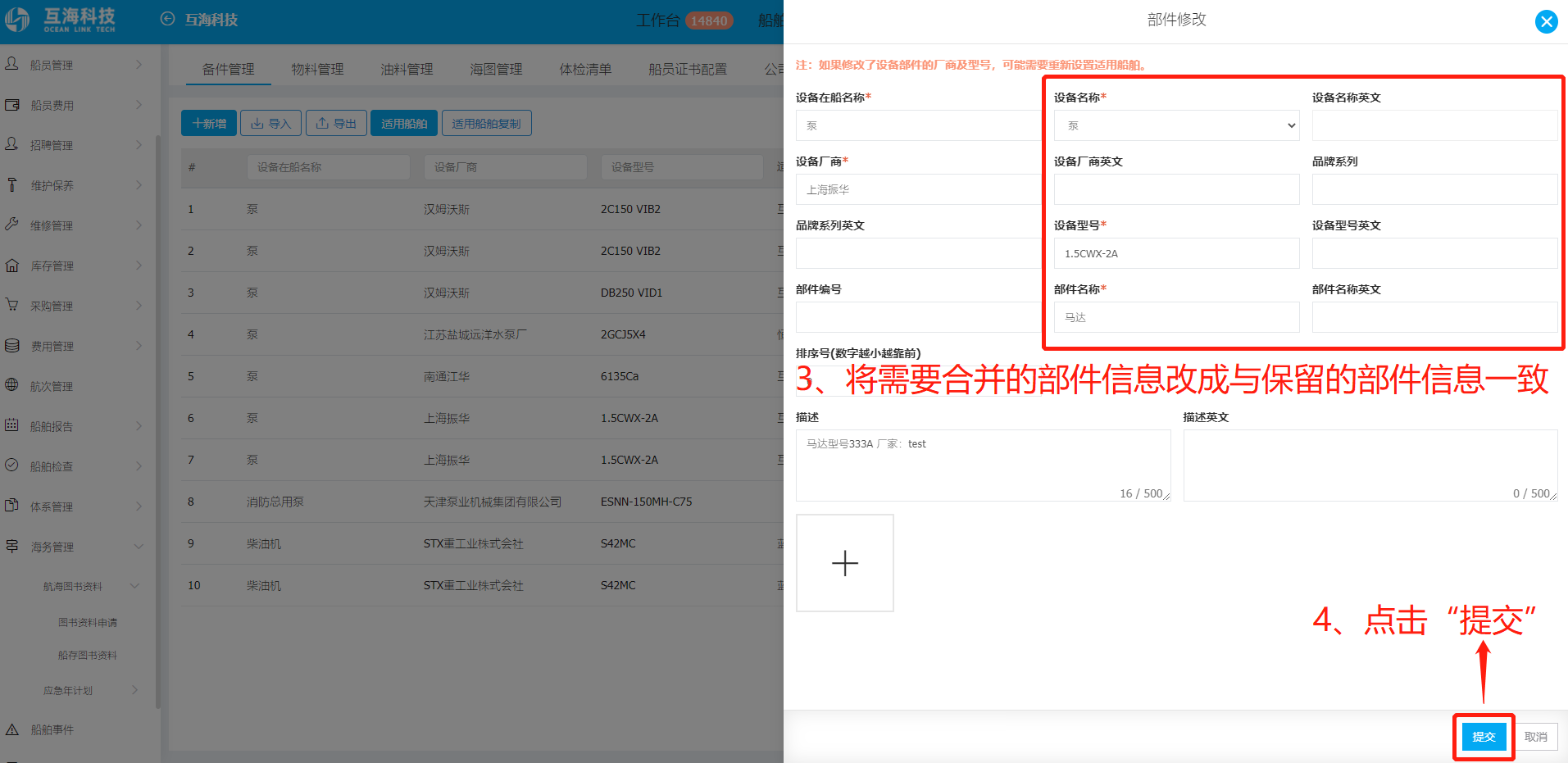
Task: Click the 招聘管理 person icon
Action: pyautogui.click(x=12, y=144)
